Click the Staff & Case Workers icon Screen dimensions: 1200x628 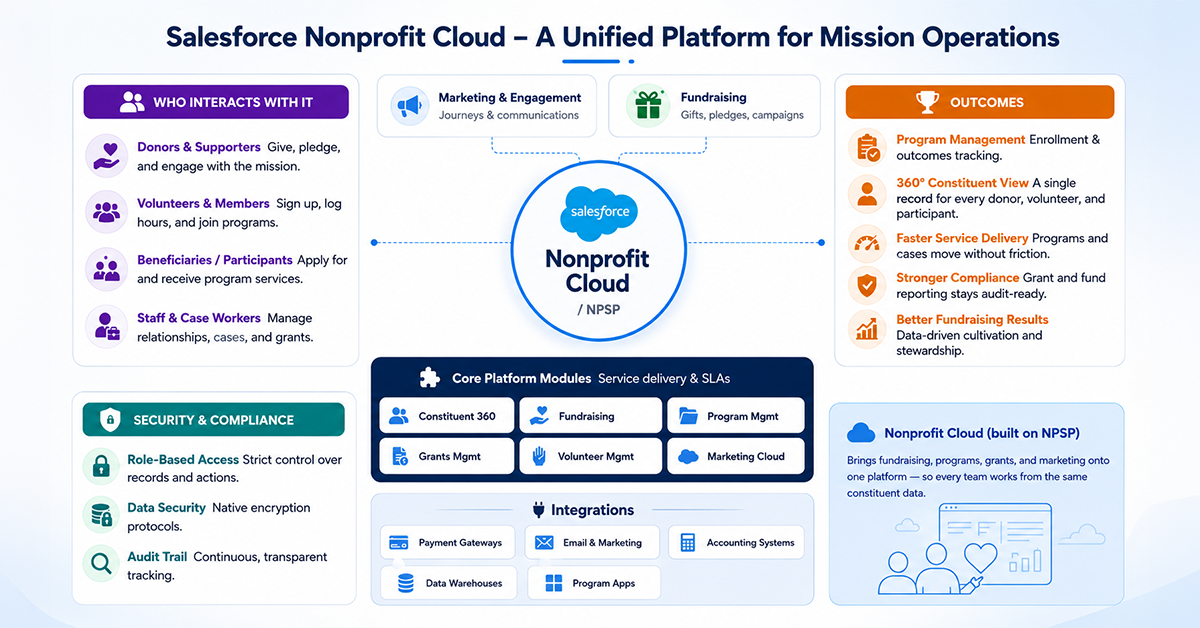click(106, 326)
